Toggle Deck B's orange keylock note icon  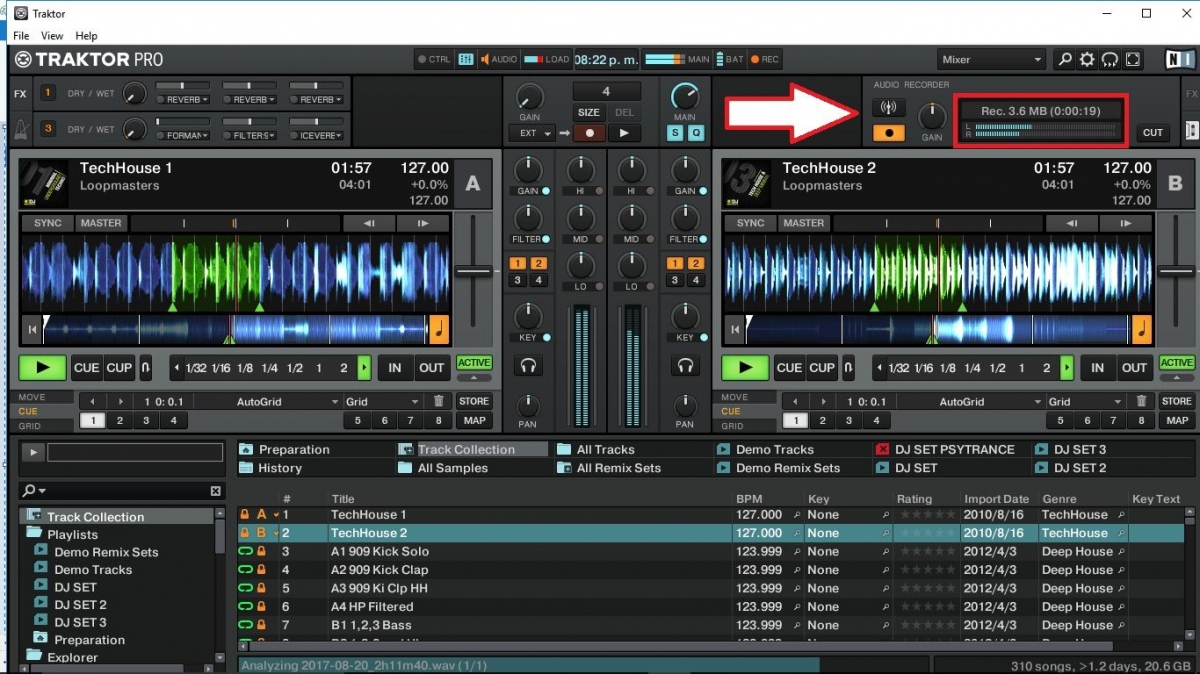(x=1142, y=328)
